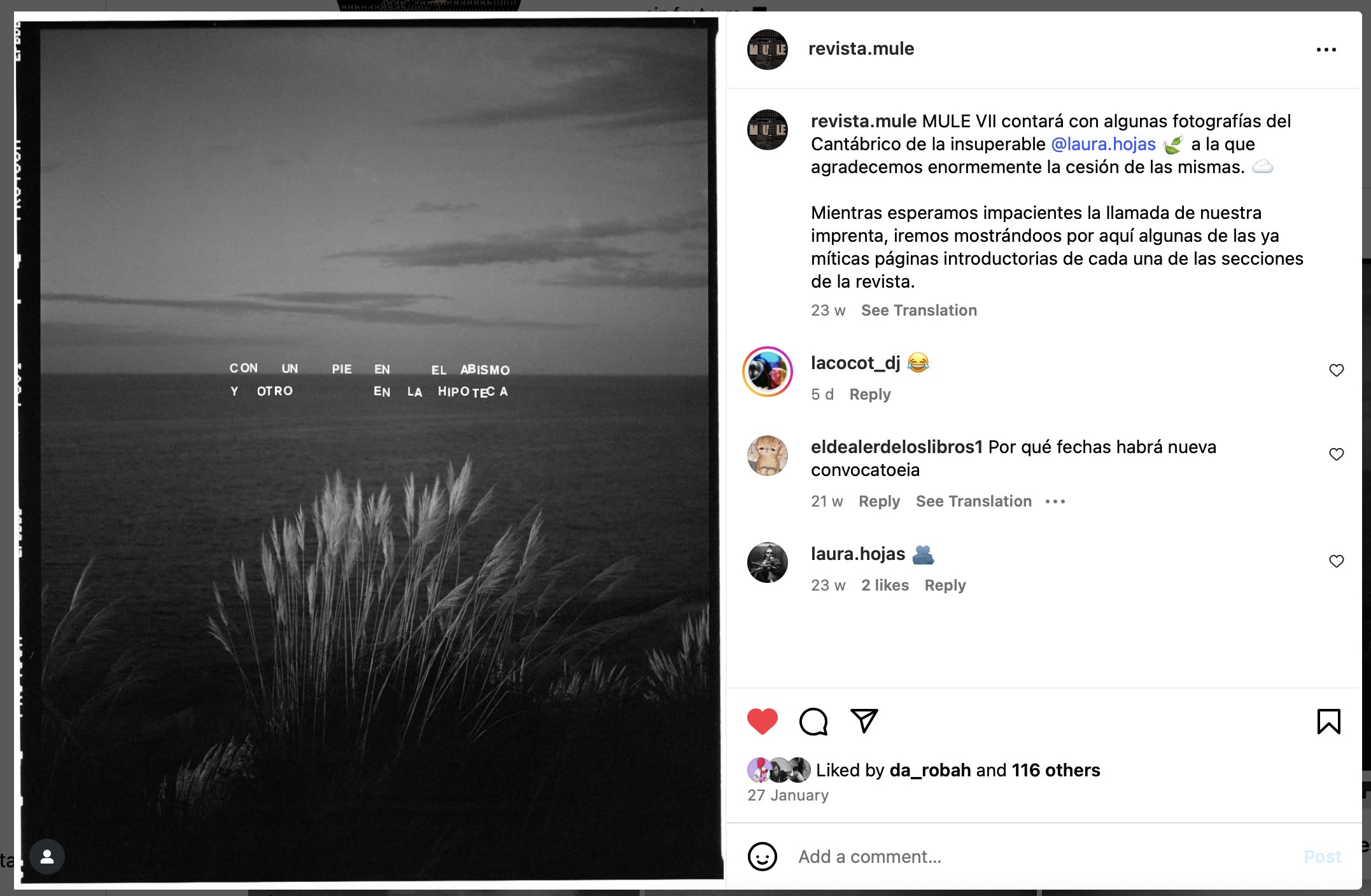The width and height of the screenshot is (1371, 896).
Task: Show tagged people on the photo
Action: (x=47, y=857)
